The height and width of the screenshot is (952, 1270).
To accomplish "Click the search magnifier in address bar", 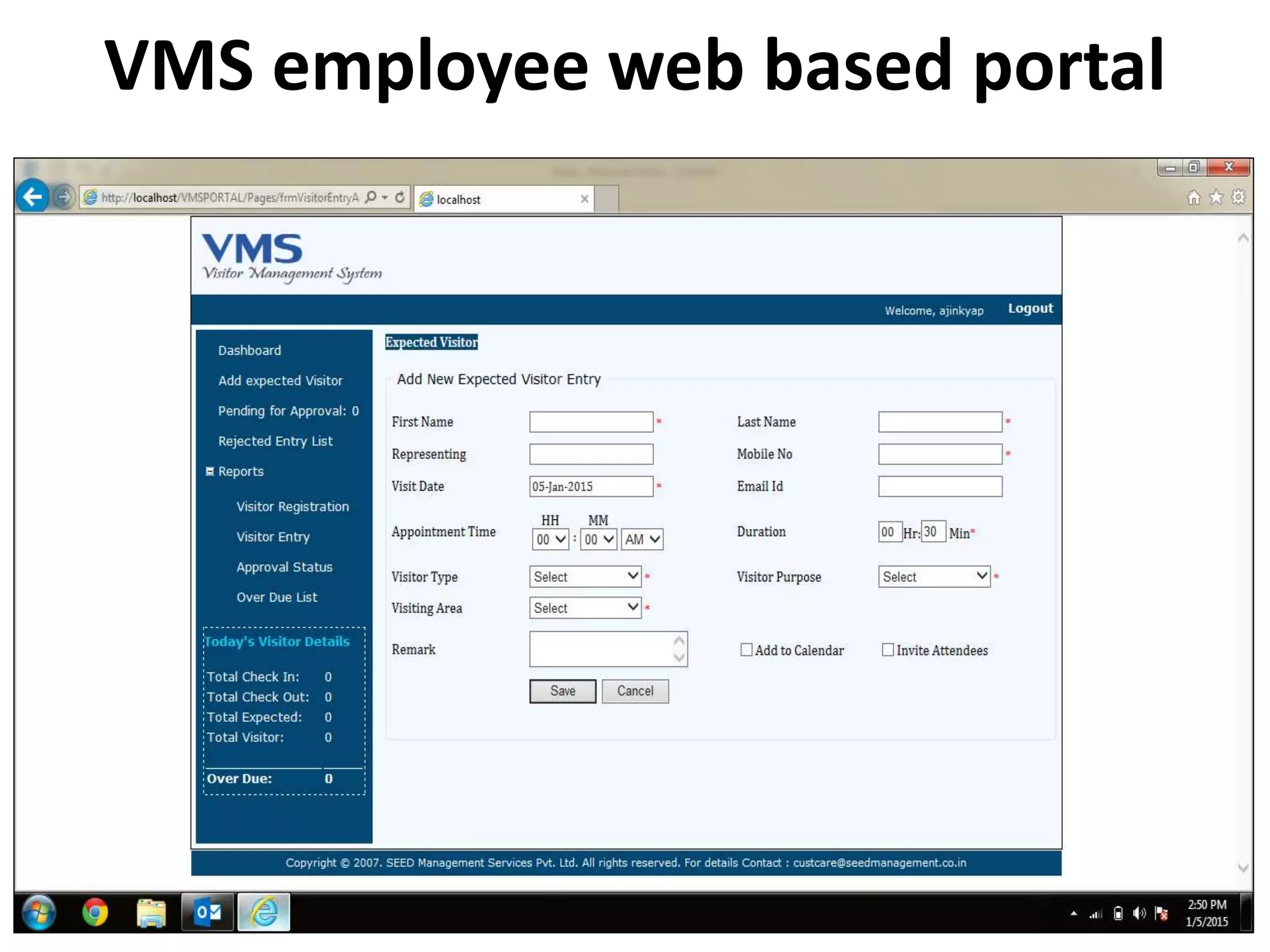I will point(371,197).
